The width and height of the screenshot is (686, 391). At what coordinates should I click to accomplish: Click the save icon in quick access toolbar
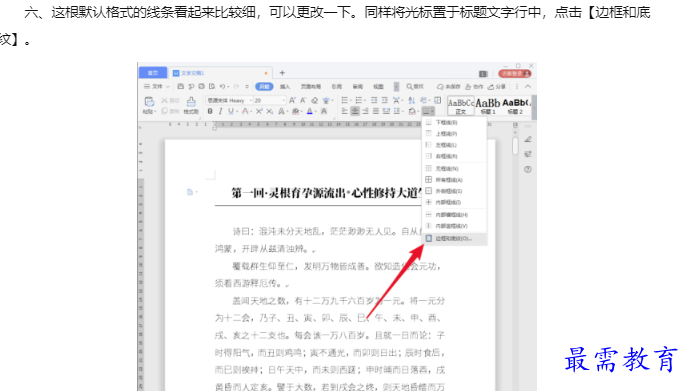click(x=181, y=87)
